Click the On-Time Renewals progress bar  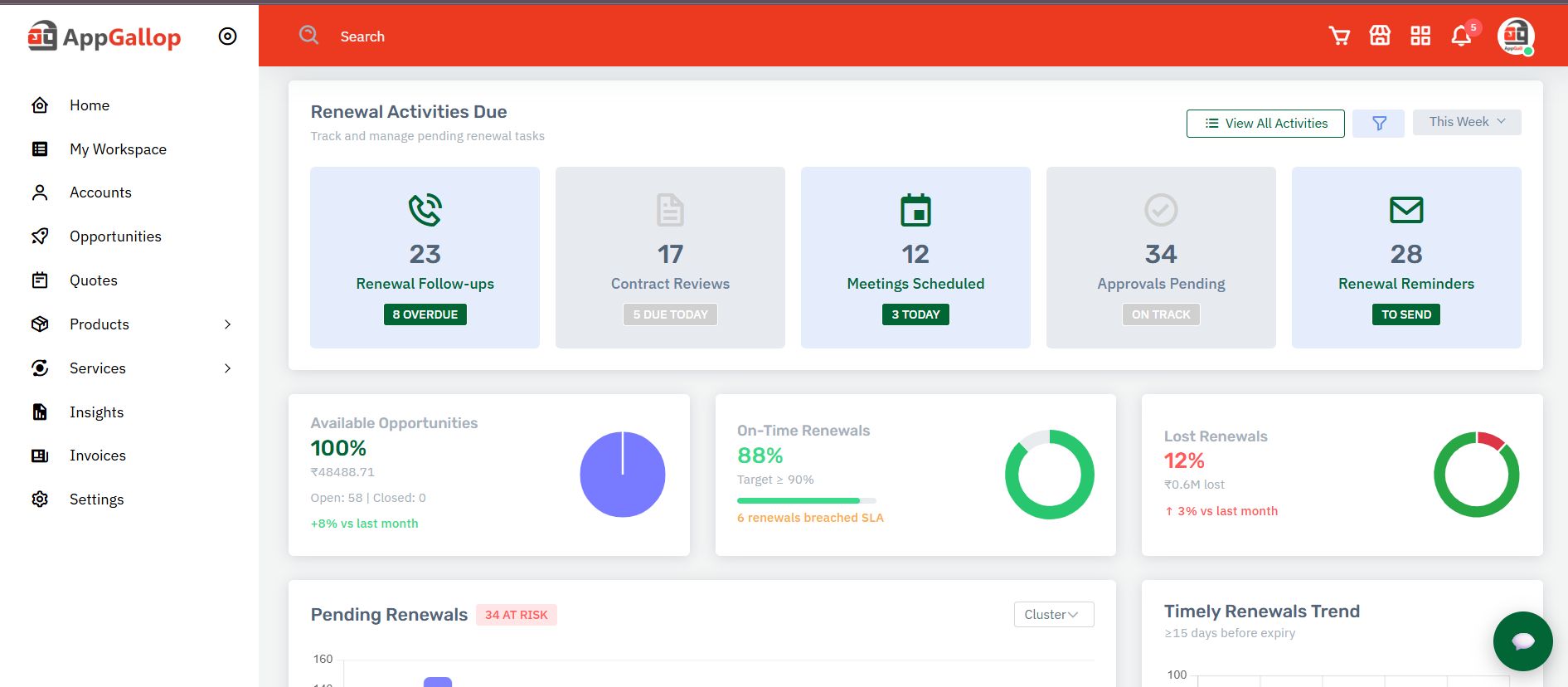(x=806, y=500)
